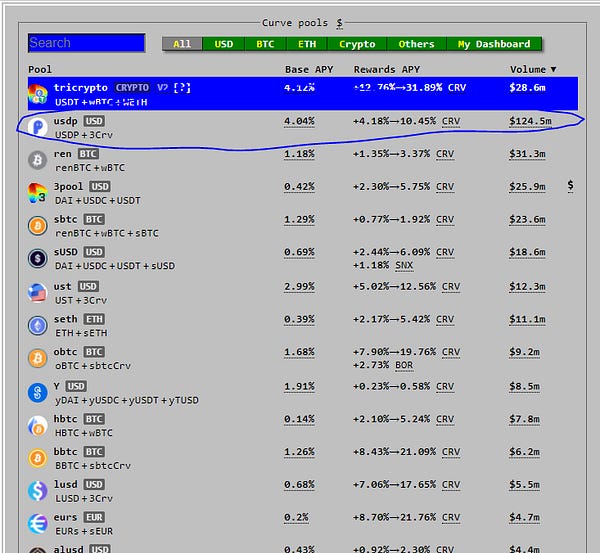Click the tricrypto [?] help marker
The image size is (600, 553).
[182, 88]
